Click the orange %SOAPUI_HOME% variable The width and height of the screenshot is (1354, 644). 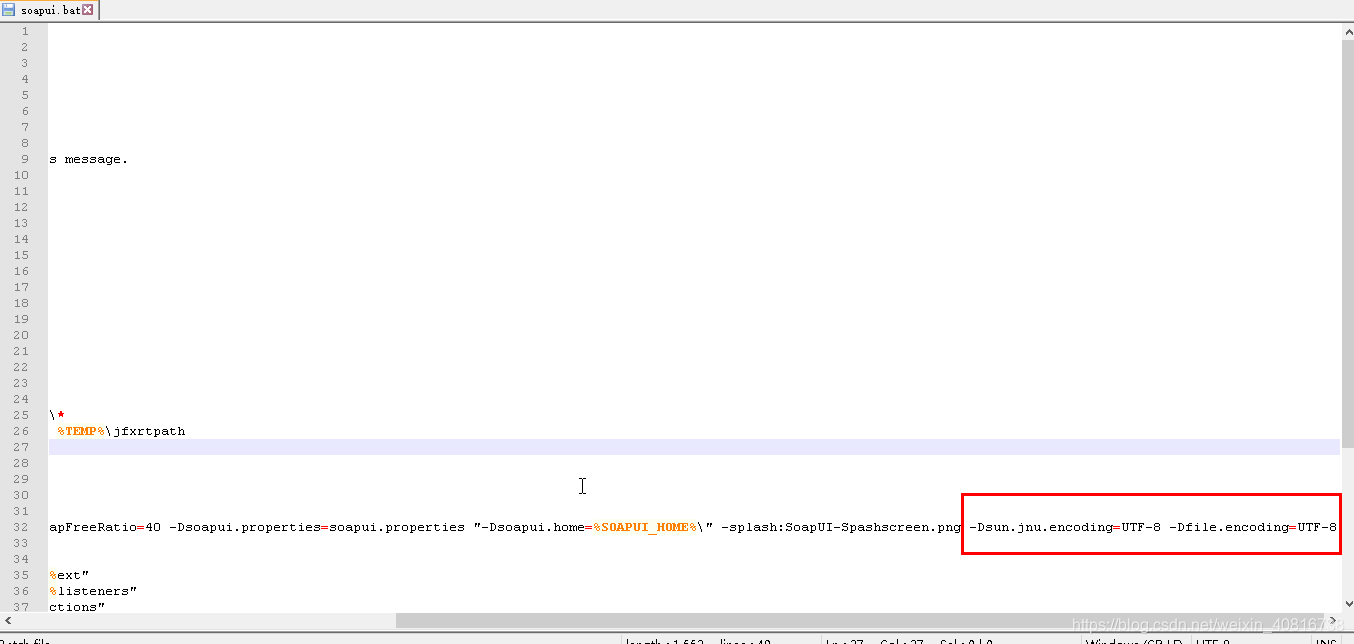pos(645,527)
